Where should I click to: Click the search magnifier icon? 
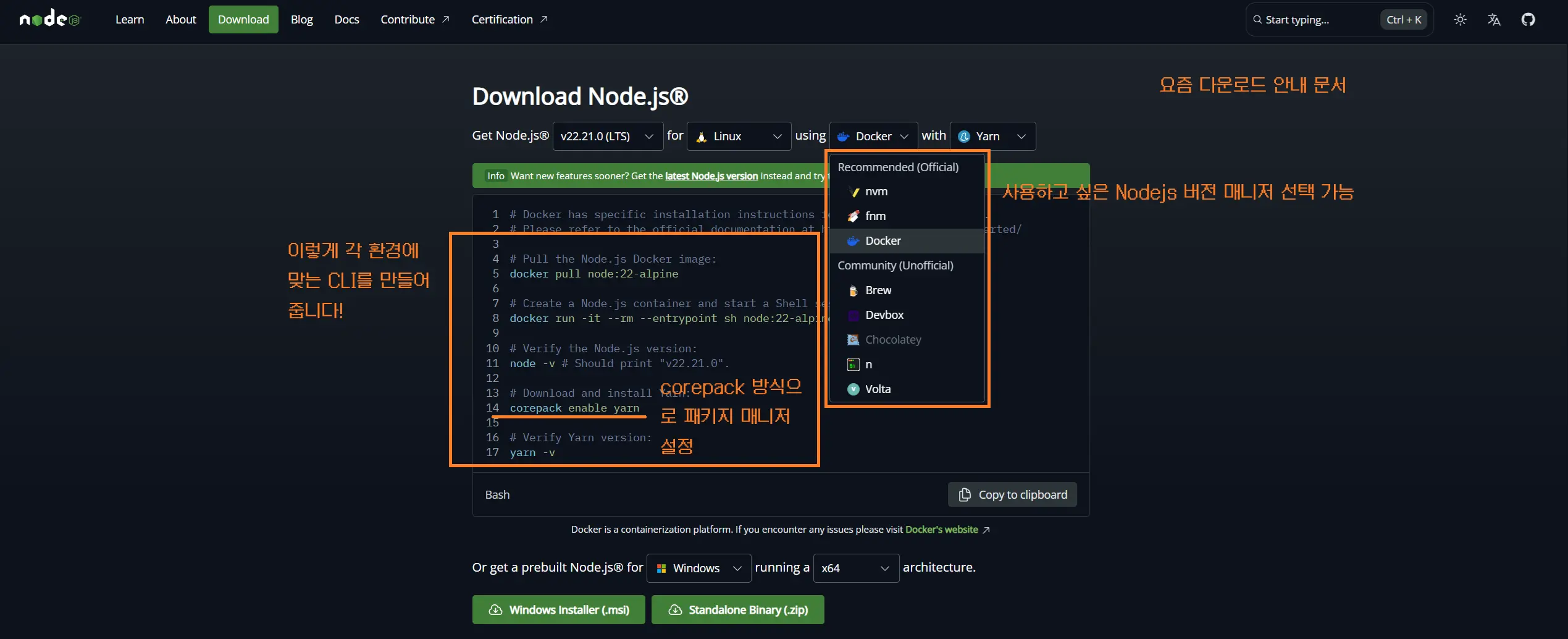coord(1257,19)
